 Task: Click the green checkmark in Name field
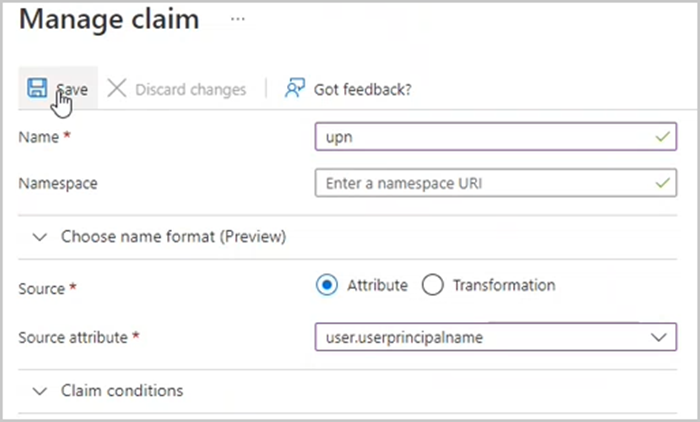658,138
